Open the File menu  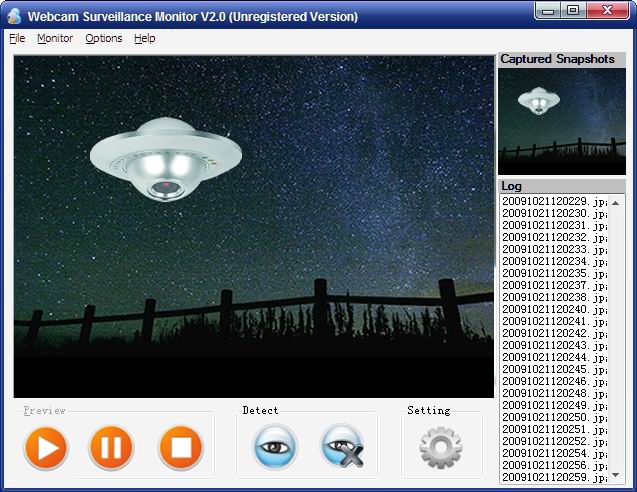pyautogui.click(x=17, y=38)
